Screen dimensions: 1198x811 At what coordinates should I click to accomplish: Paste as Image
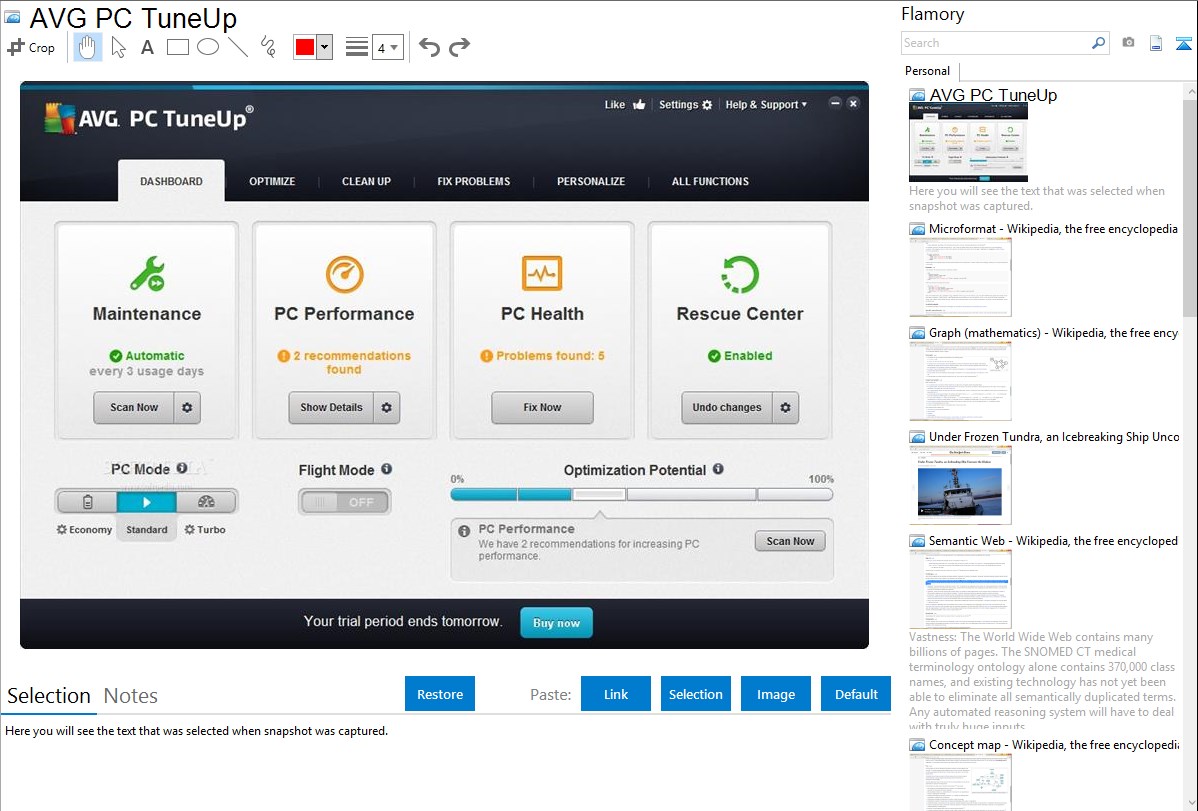[x=775, y=694]
